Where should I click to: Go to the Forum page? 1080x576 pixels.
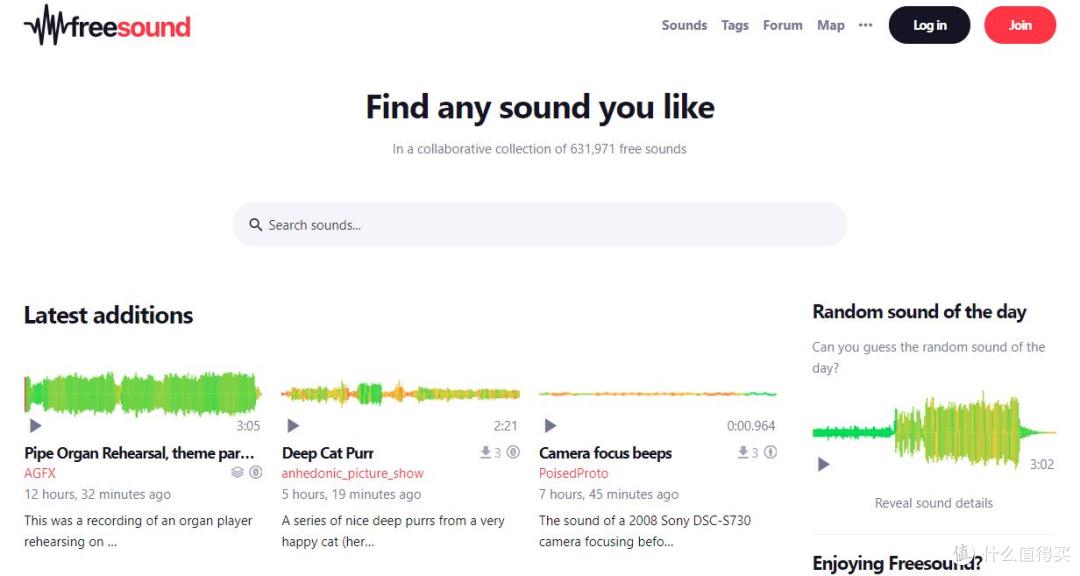coord(782,25)
